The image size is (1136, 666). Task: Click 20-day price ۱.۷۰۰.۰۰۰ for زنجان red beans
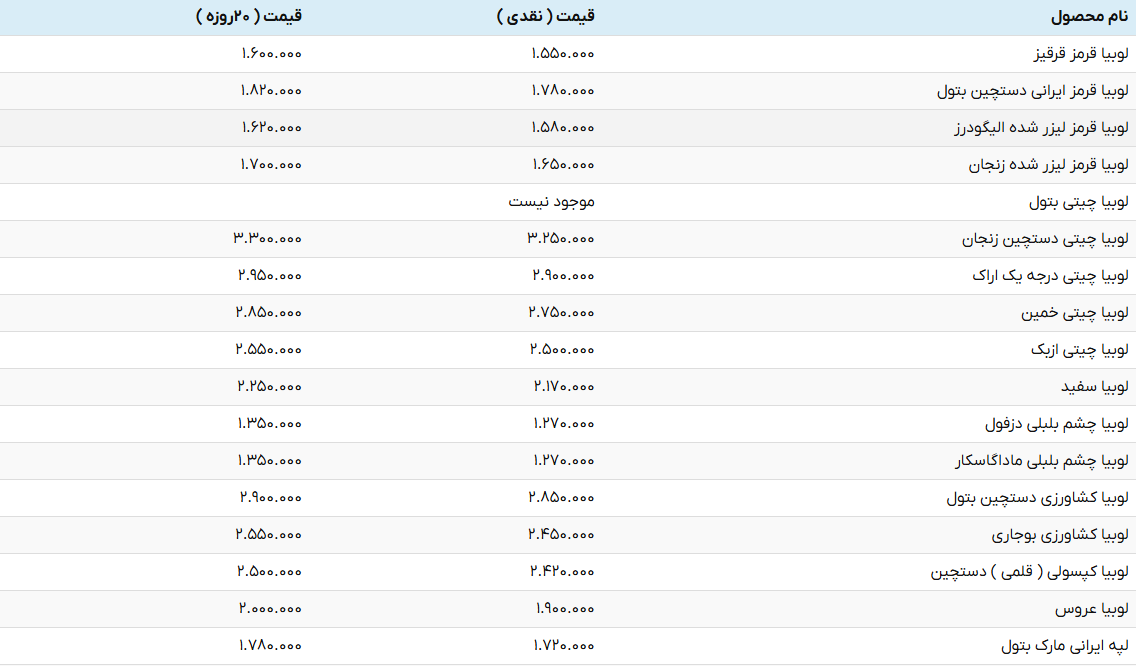pyautogui.click(x=271, y=165)
